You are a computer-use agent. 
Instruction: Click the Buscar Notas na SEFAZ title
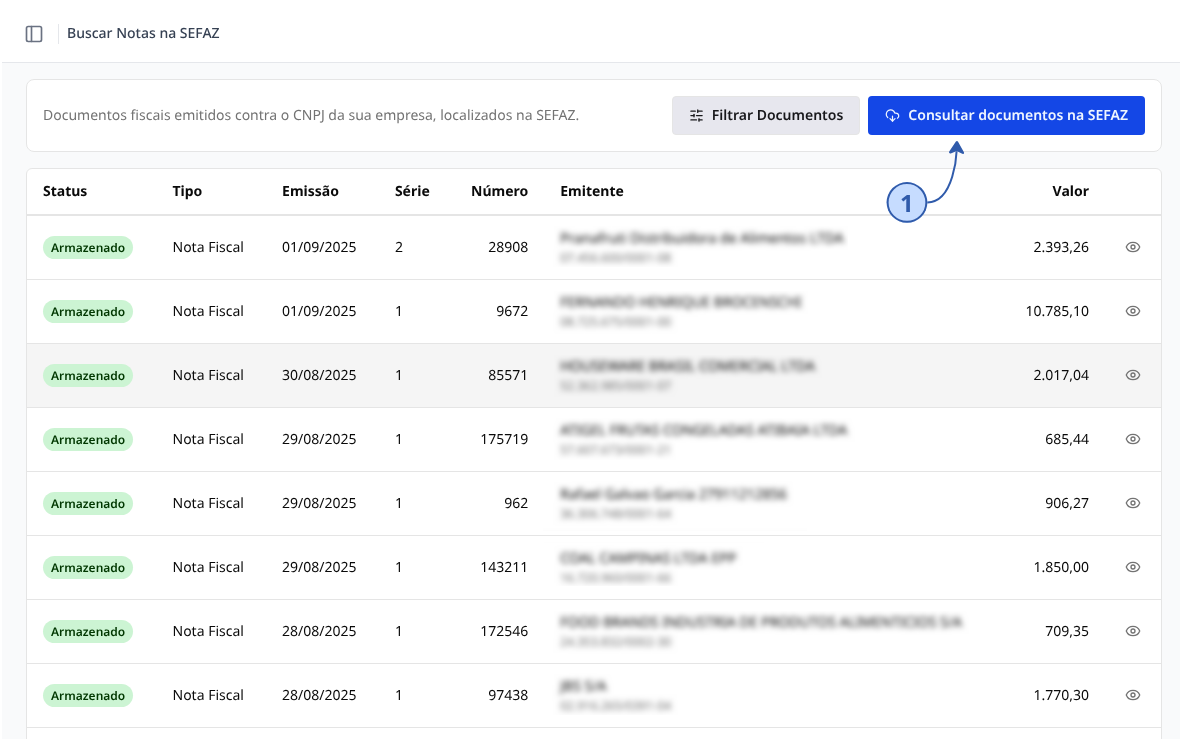[x=143, y=33]
